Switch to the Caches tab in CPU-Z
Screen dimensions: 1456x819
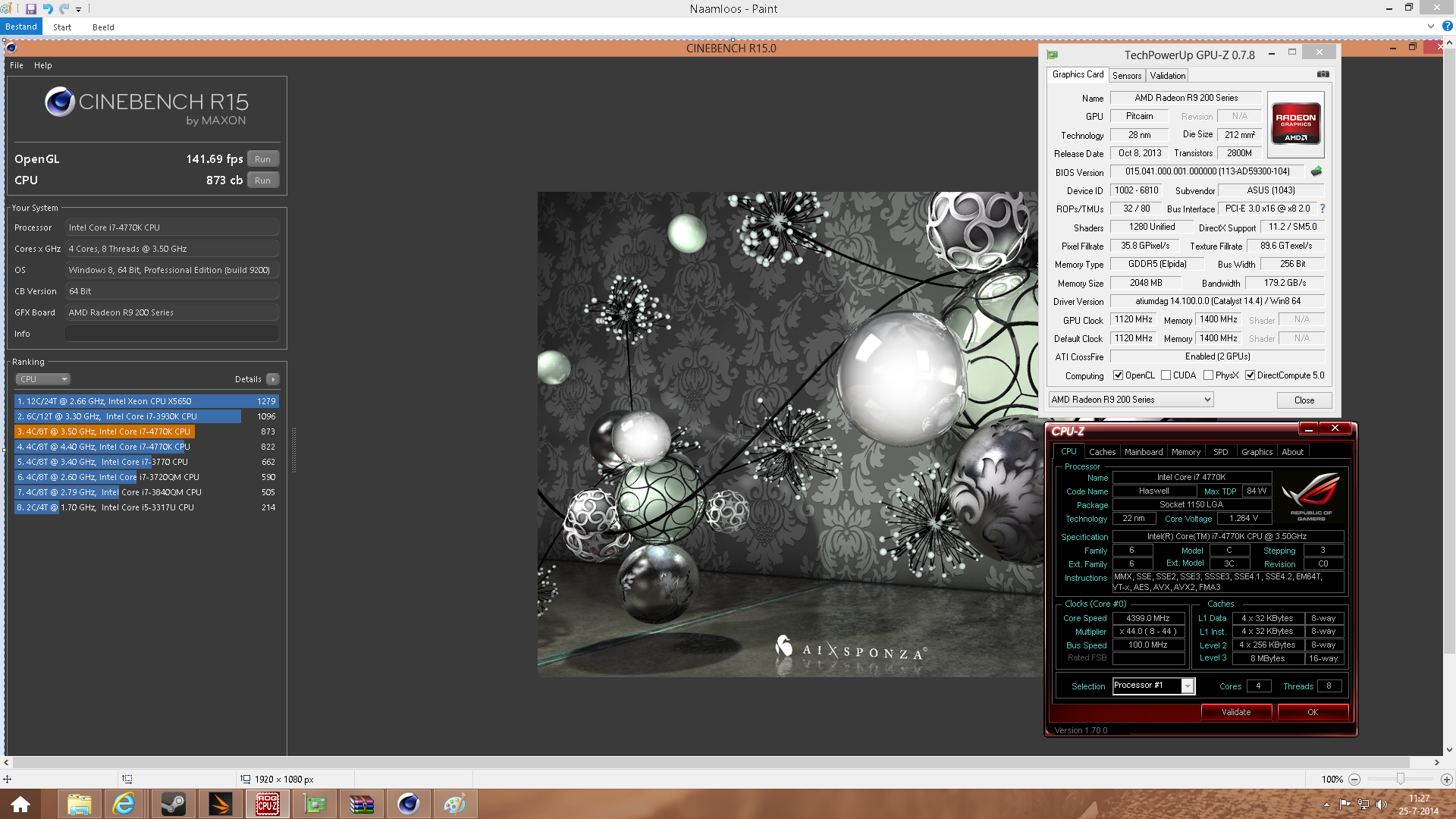[x=1102, y=452]
